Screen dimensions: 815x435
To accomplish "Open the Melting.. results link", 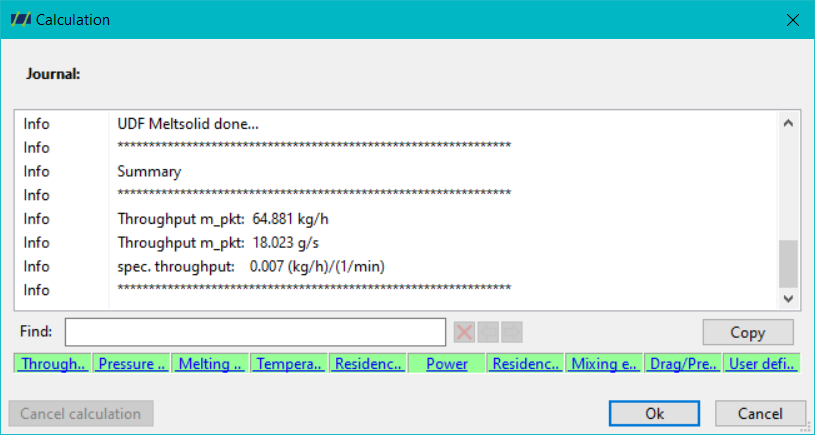I will (211, 363).
